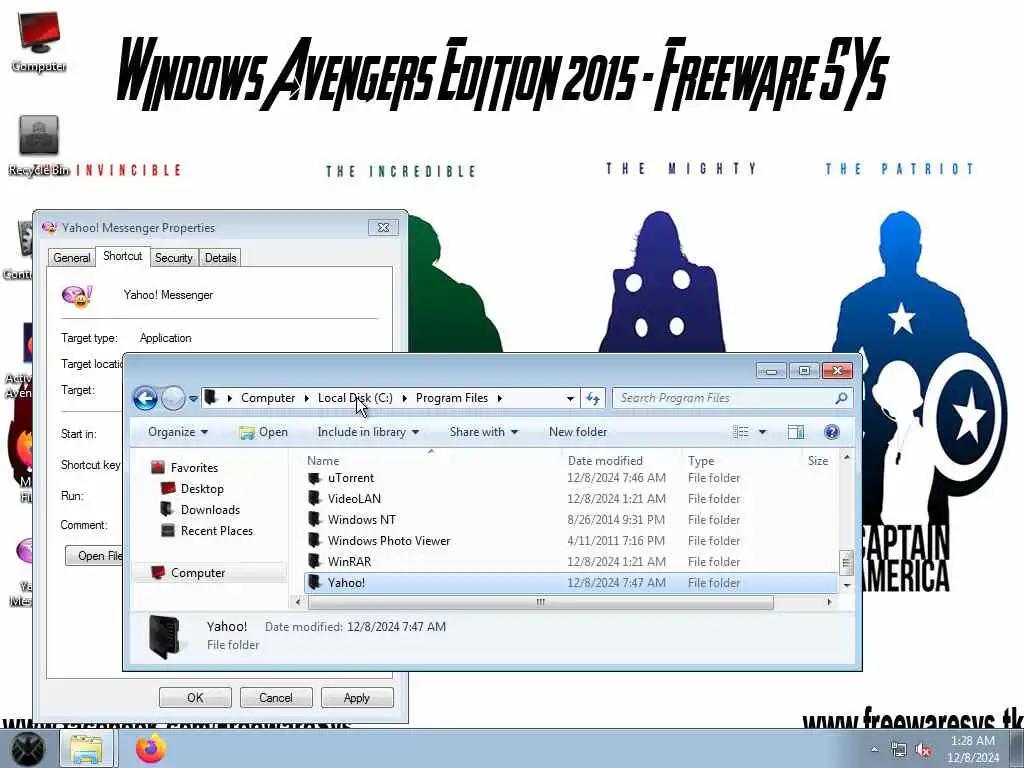Viewport: 1024px width, 768px height.
Task: Click the Yahoo! folder icon in list
Action: [x=315, y=583]
